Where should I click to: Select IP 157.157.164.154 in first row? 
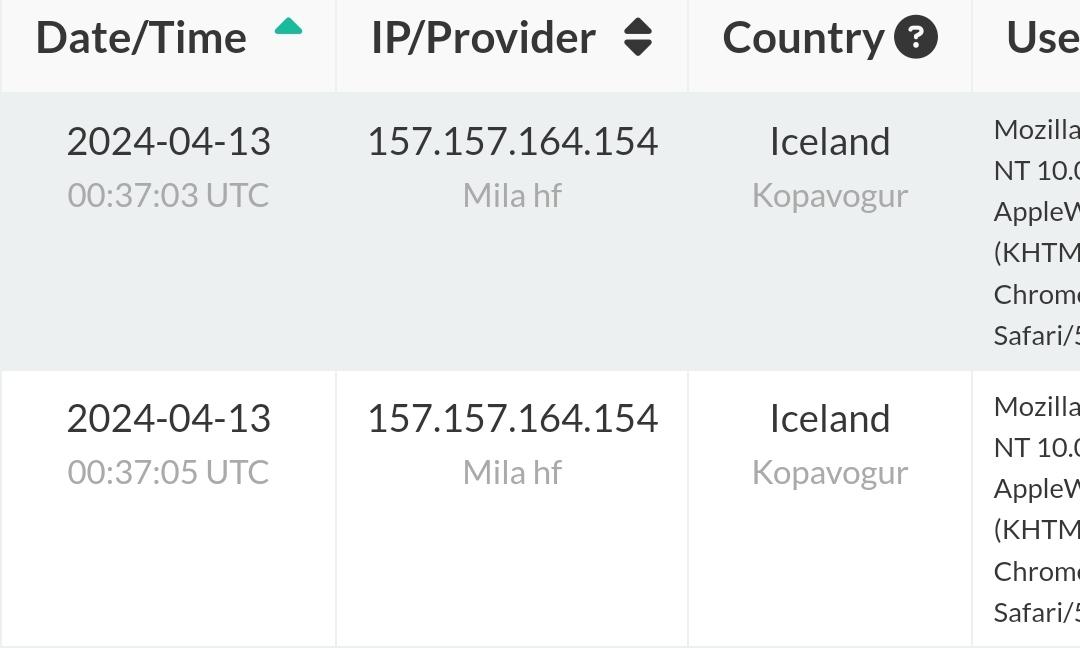tap(512, 142)
